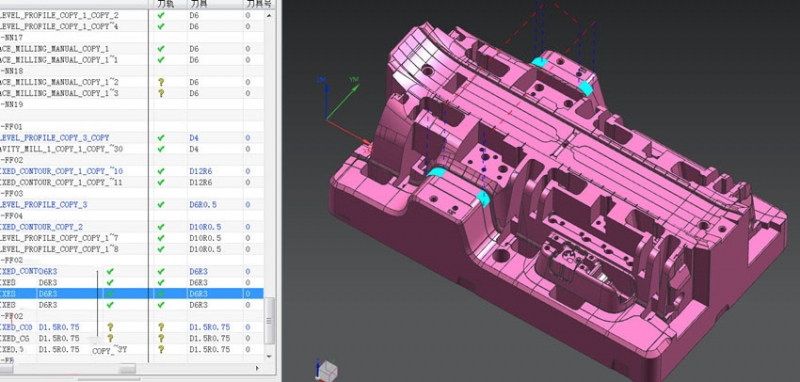
Task: Click the green checkmark beside IXED_CONTOUR_COPY_2
Action: [x=161, y=227]
